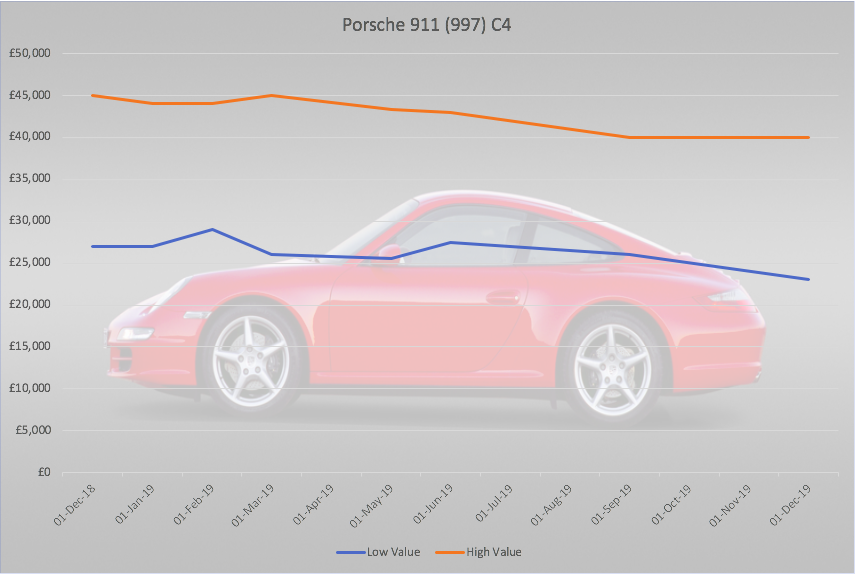Screen dimensions: 855x575
Task: Click the orange line endpoint at December 2019
Action: click(808, 137)
